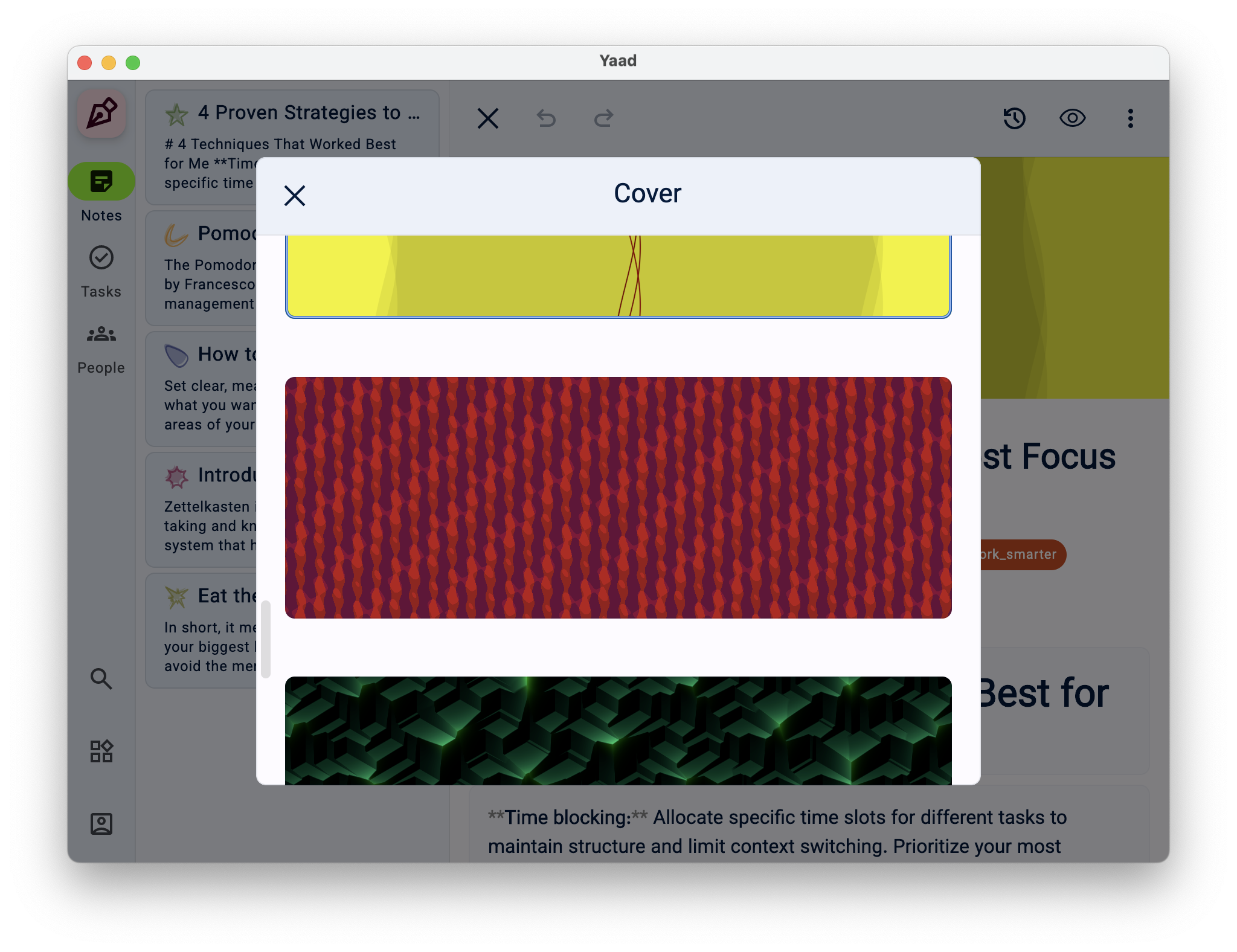Open note version history
Viewport: 1237px width, 952px height.
[1015, 118]
